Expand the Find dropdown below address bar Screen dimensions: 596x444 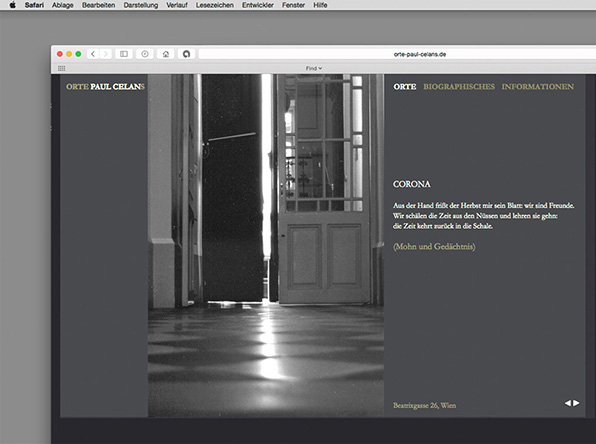coord(314,68)
